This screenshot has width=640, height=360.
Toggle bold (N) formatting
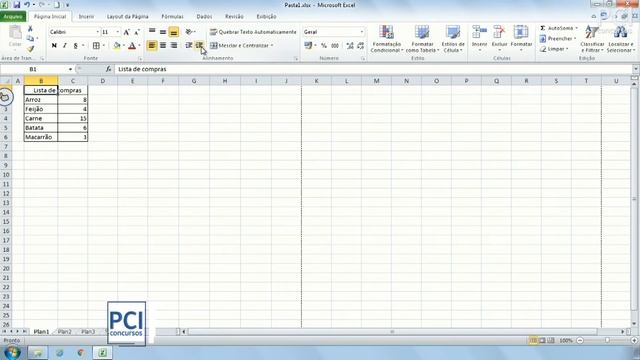(54, 46)
